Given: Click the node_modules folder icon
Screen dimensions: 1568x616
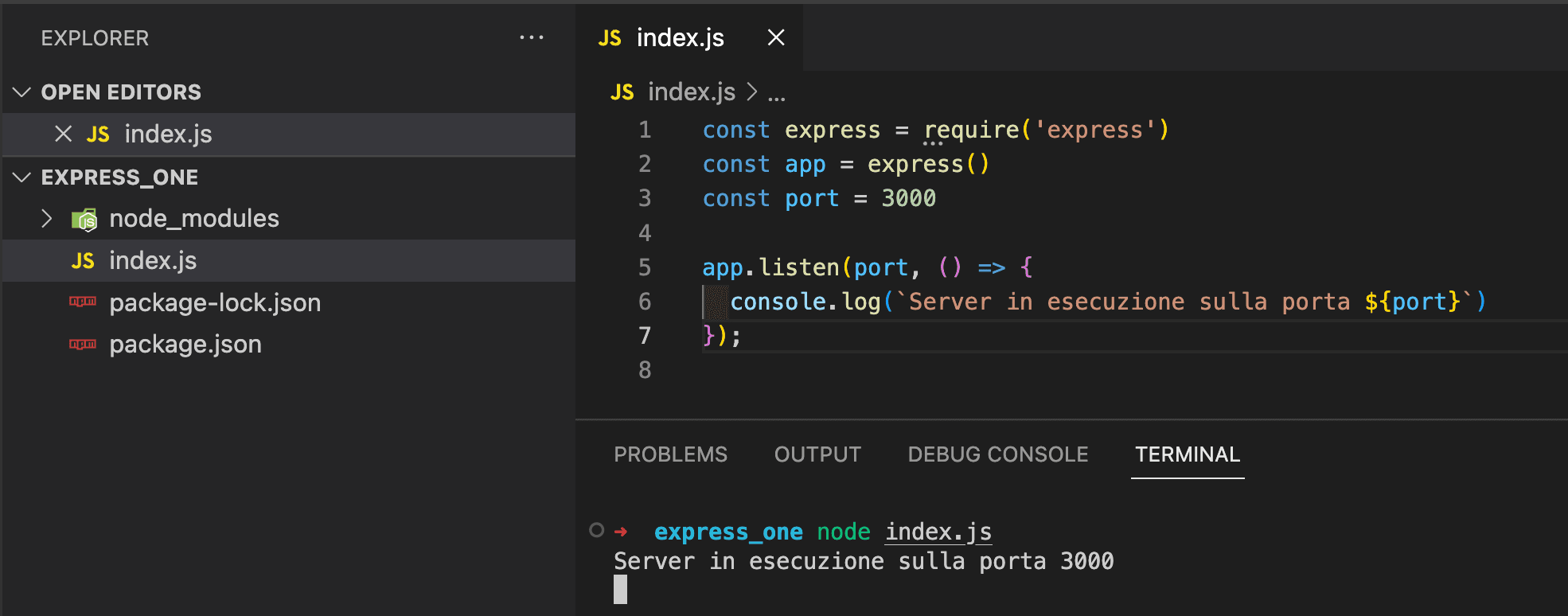Looking at the screenshot, I should 84,219.
